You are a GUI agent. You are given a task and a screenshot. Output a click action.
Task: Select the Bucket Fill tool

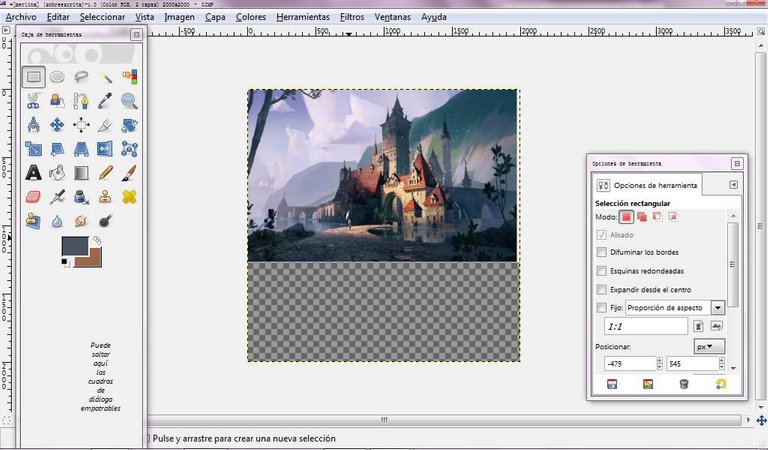tap(57, 173)
